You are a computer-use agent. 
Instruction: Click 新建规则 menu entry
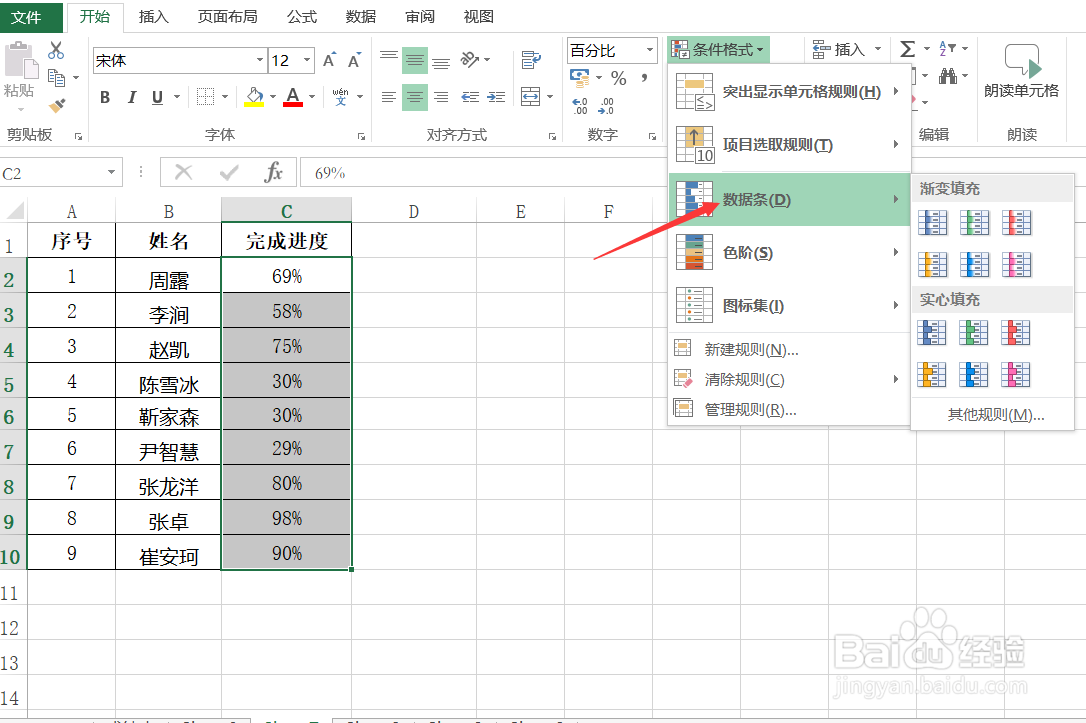pos(789,349)
